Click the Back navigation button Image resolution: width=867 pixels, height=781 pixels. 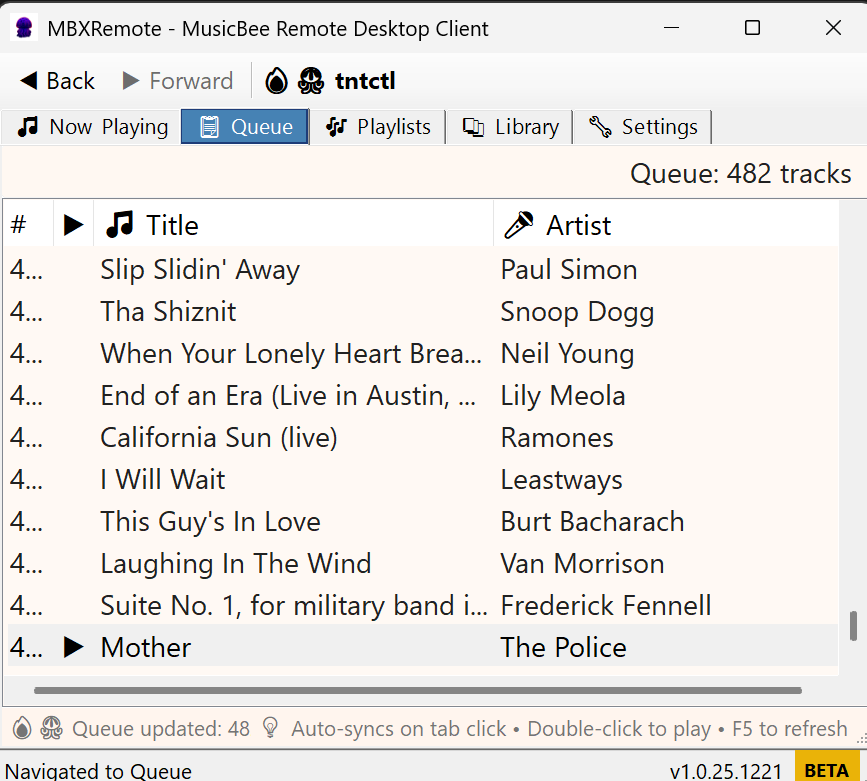pos(58,81)
